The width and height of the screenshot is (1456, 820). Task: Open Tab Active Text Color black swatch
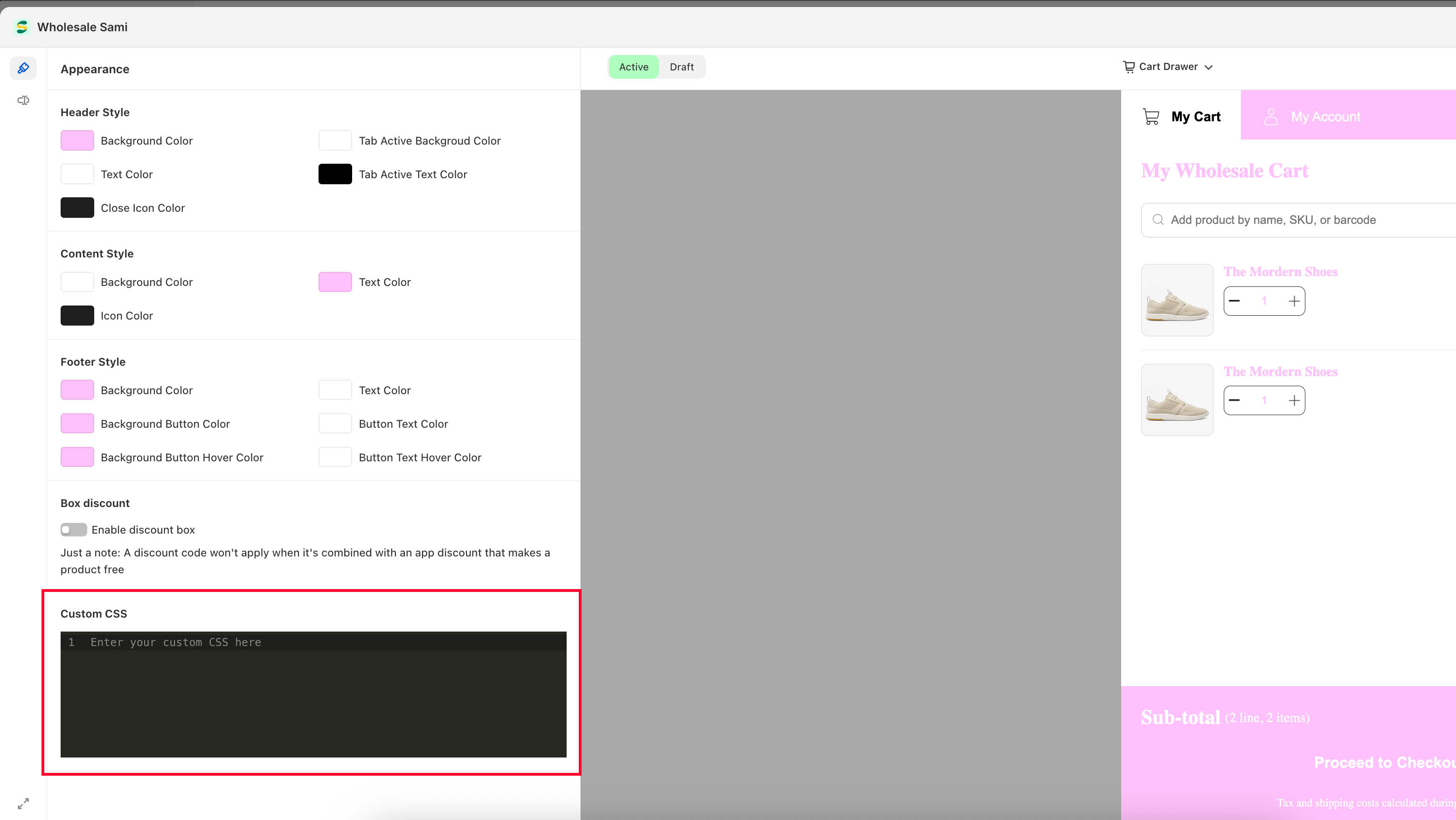click(x=335, y=174)
